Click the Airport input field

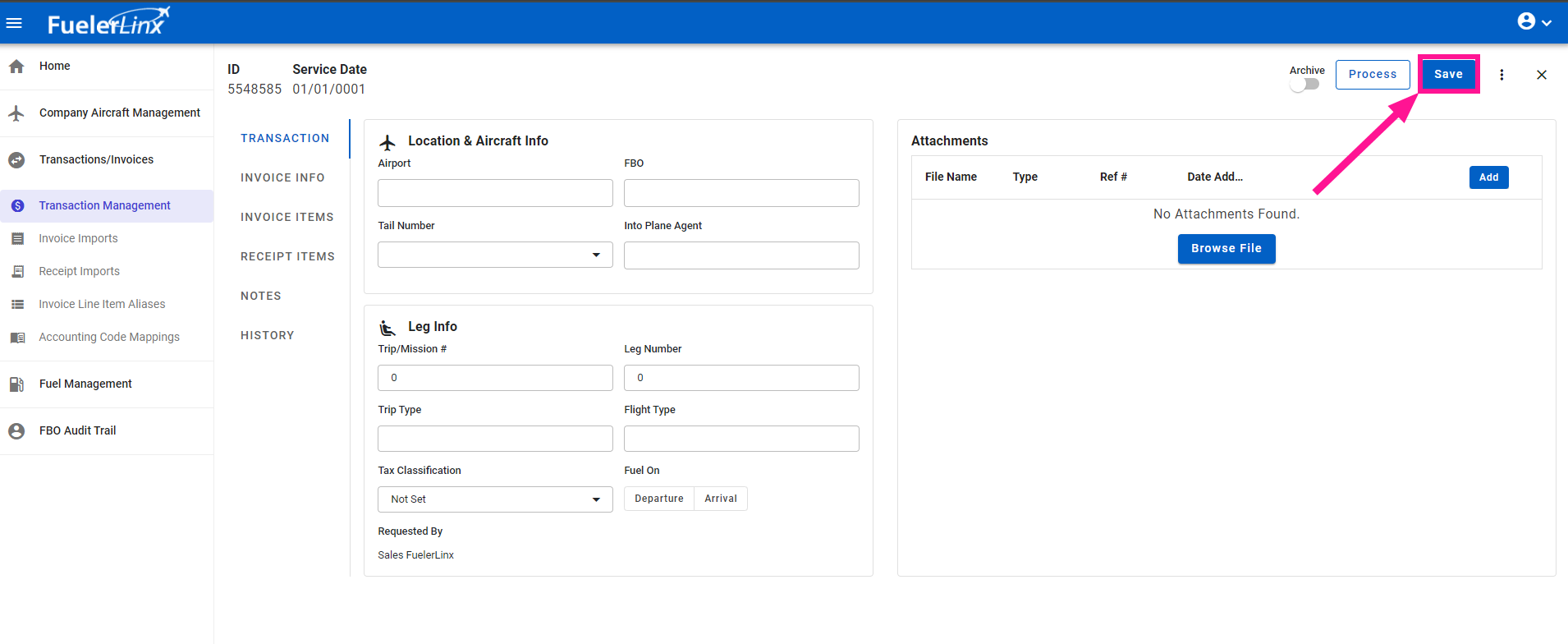(x=495, y=193)
